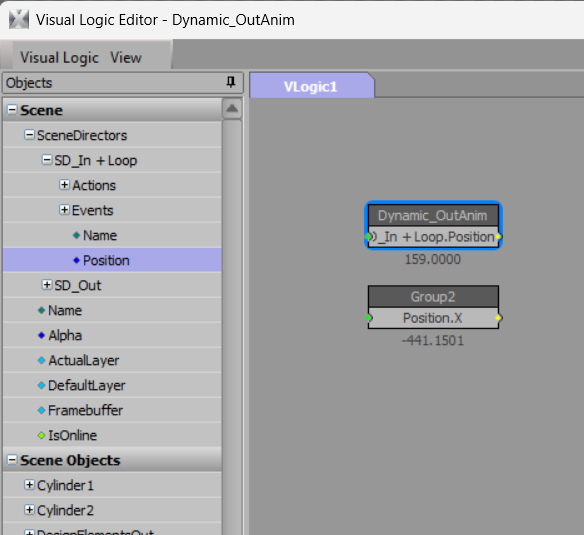Click green input port of Dynamic_OutAnim node
This screenshot has width=584, height=535.
point(368,237)
